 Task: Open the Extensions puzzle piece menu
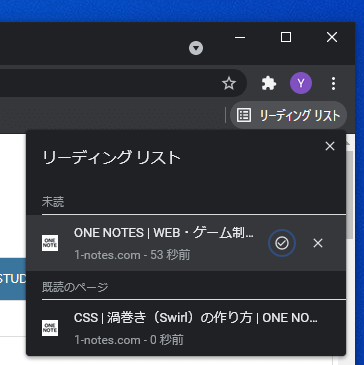tap(269, 83)
